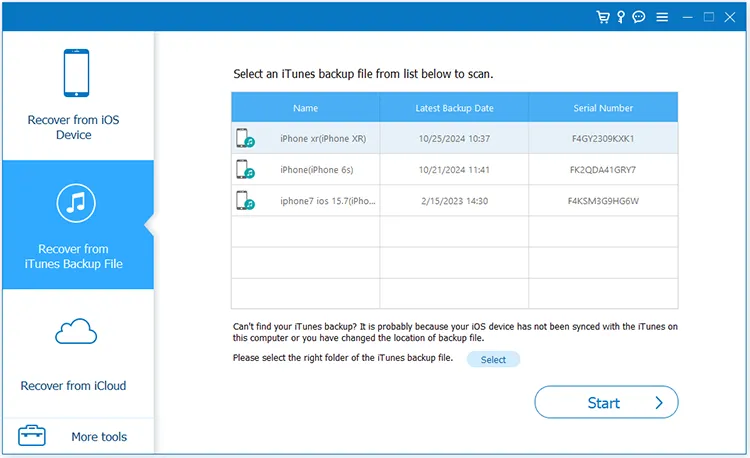This screenshot has width=750, height=458.
Task: Click the iPhone XR backup device icon
Action: point(244,138)
